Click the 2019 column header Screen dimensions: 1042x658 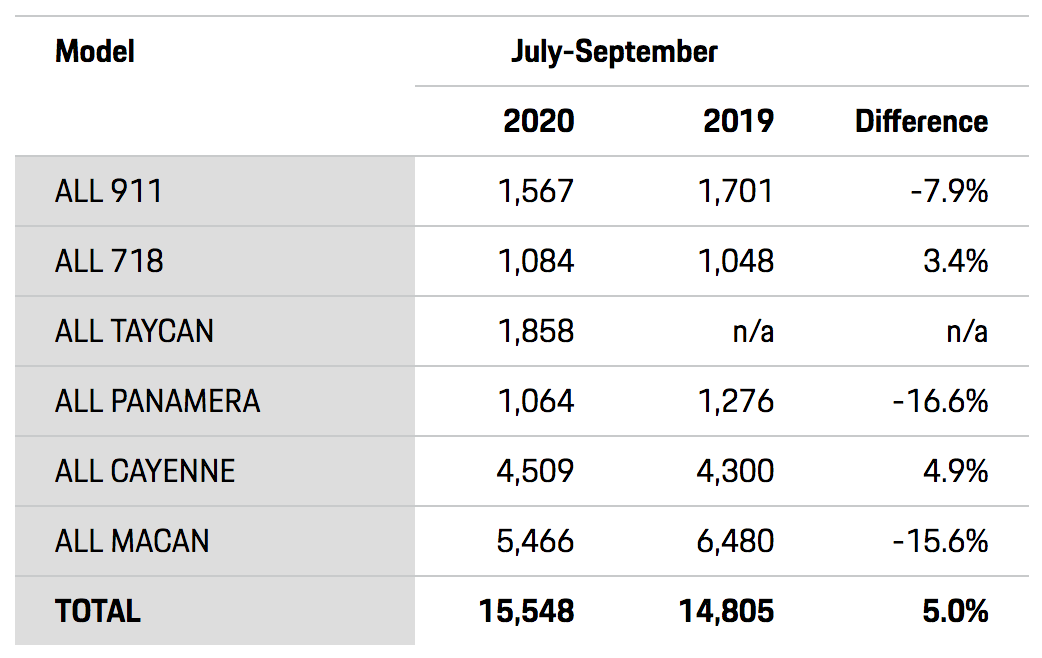[739, 121]
